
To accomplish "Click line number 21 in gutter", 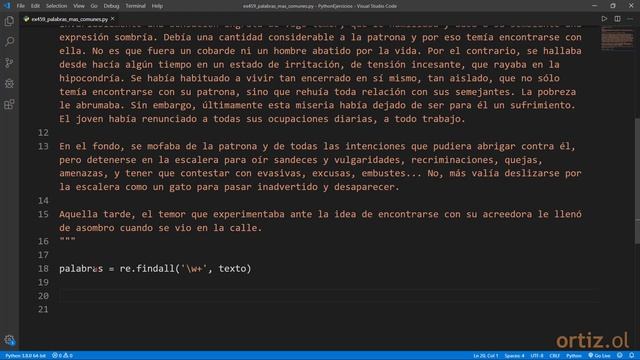I will 43,309.
